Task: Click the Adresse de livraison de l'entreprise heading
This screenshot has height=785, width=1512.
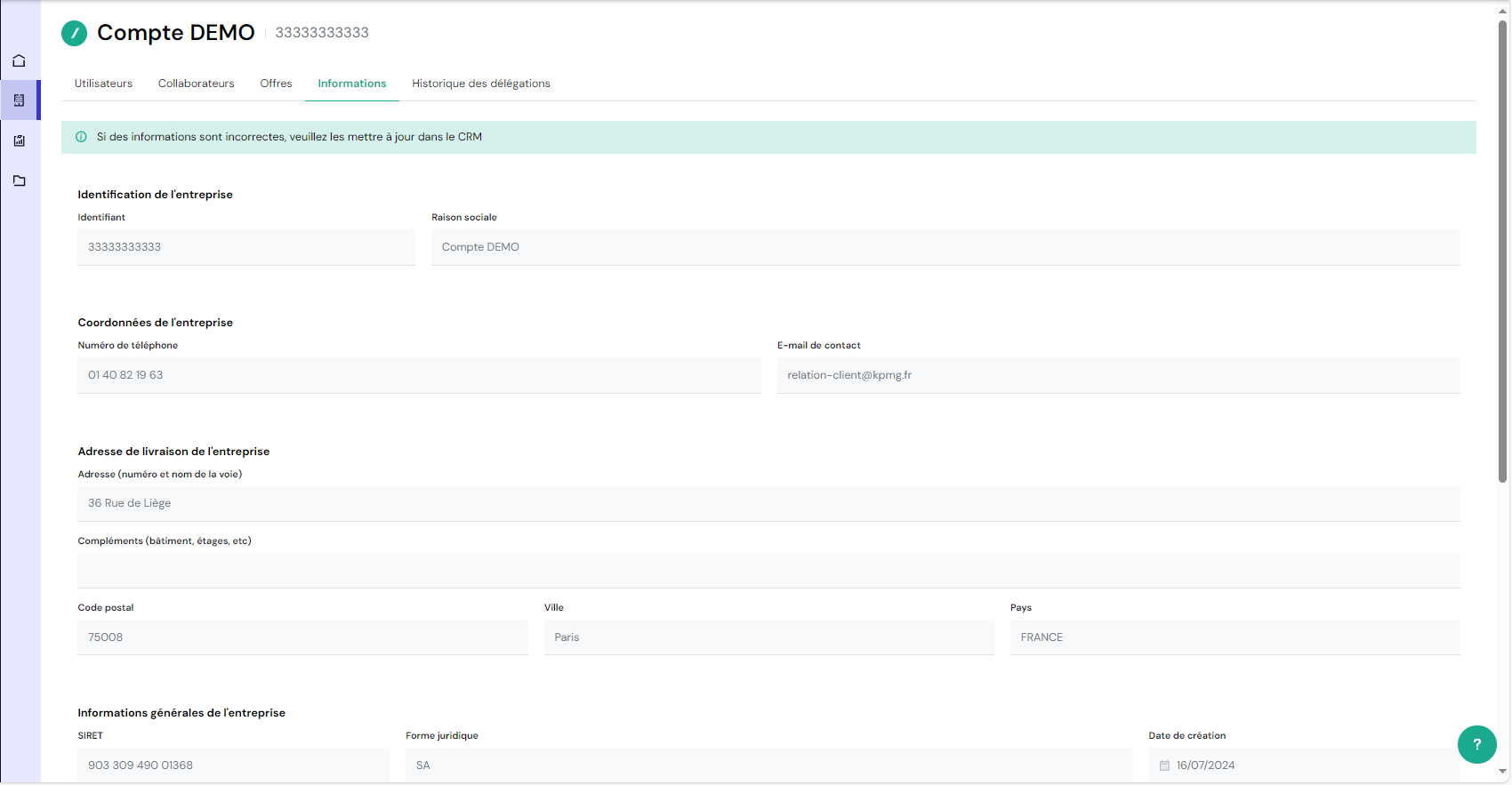Action: 173,452
